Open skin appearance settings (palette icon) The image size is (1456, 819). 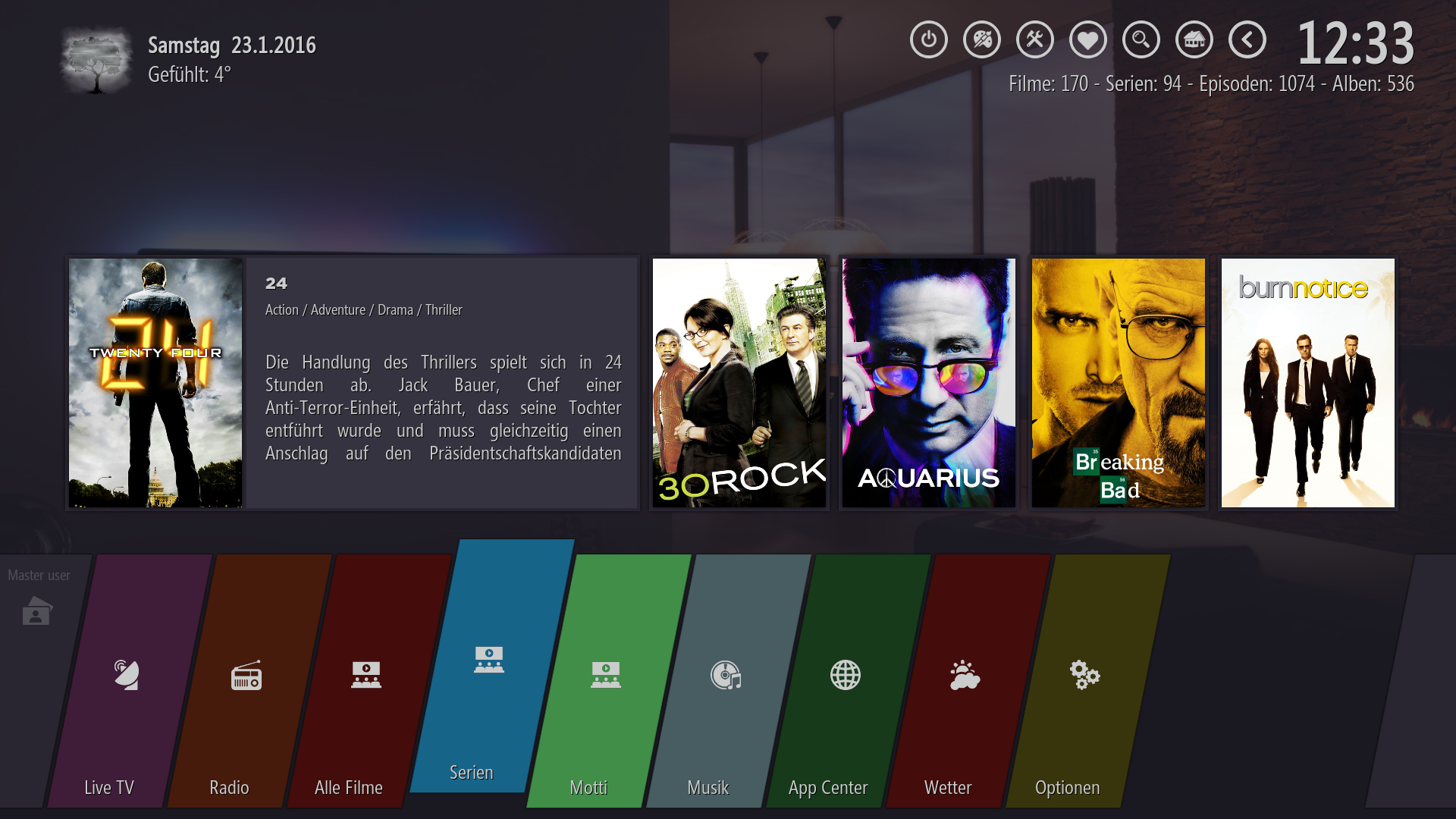982,39
